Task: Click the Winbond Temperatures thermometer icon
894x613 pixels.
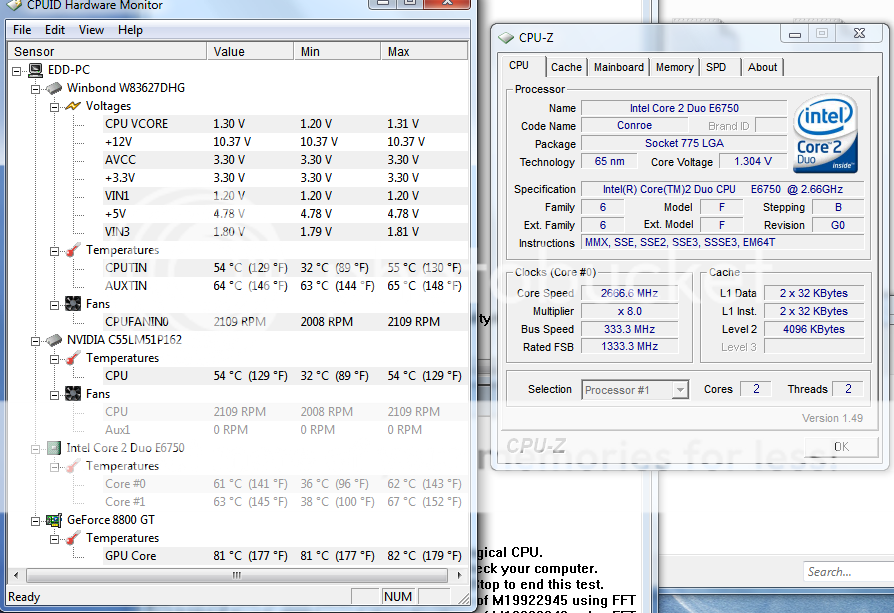Action: pyautogui.click(x=73, y=250)
